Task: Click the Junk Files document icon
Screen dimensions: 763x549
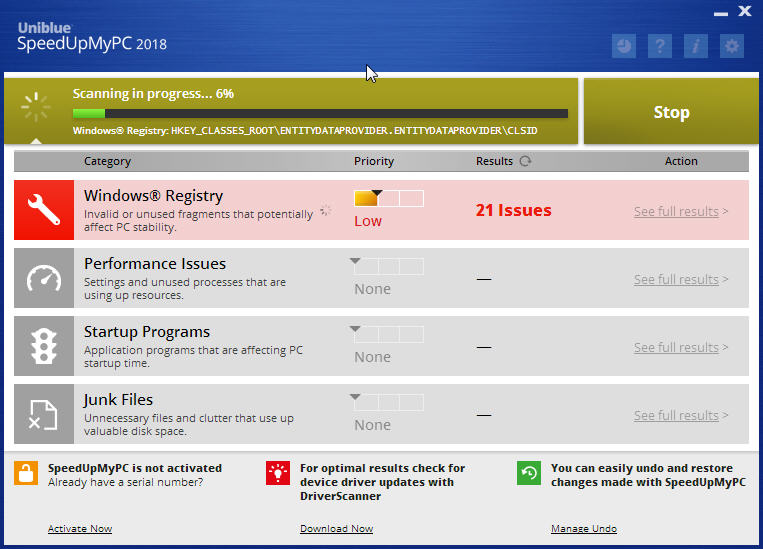Action: point(44,414)
